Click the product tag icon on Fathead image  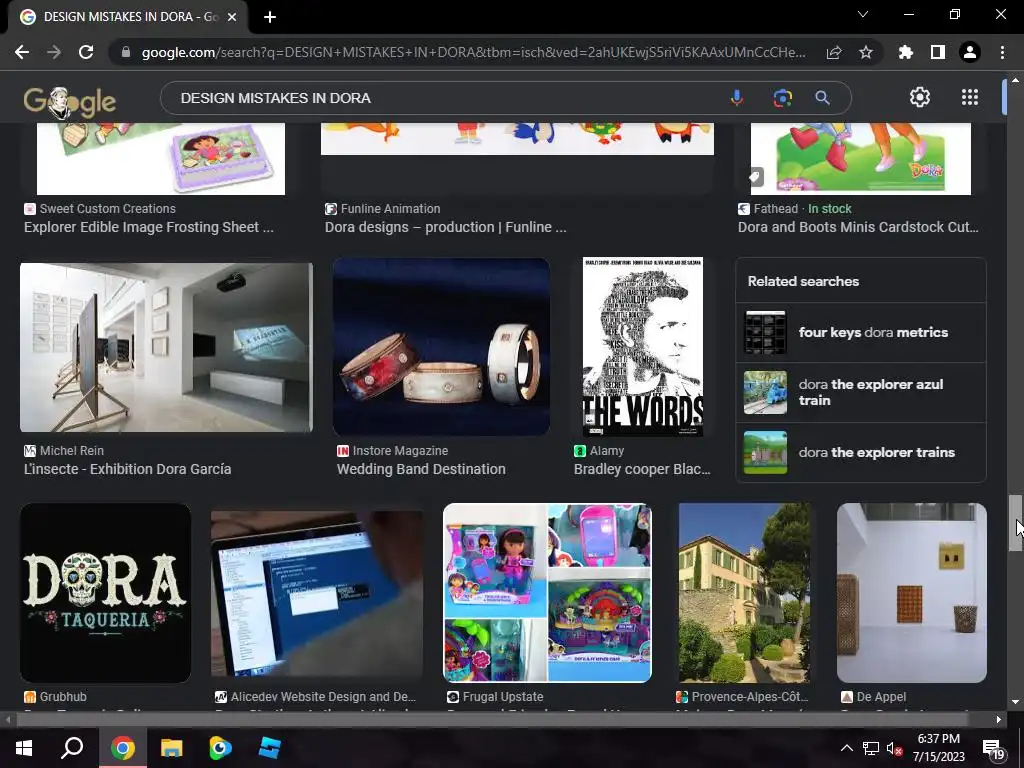pyautogui.click(x=756, y=177)
